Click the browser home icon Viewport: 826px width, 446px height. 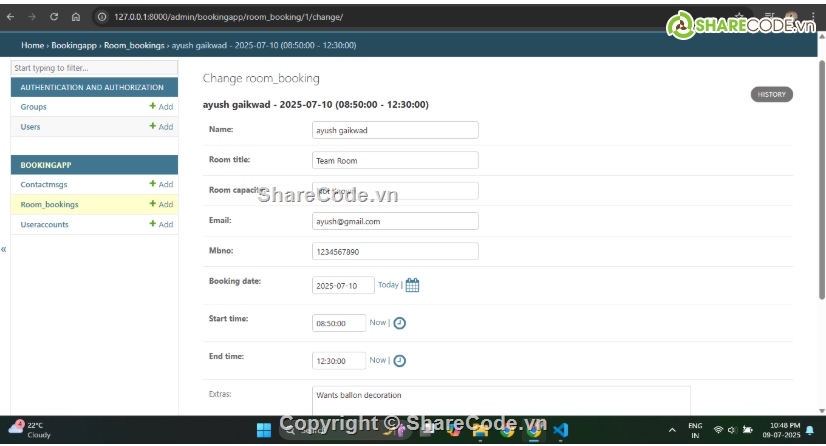(x=76, y=17)
